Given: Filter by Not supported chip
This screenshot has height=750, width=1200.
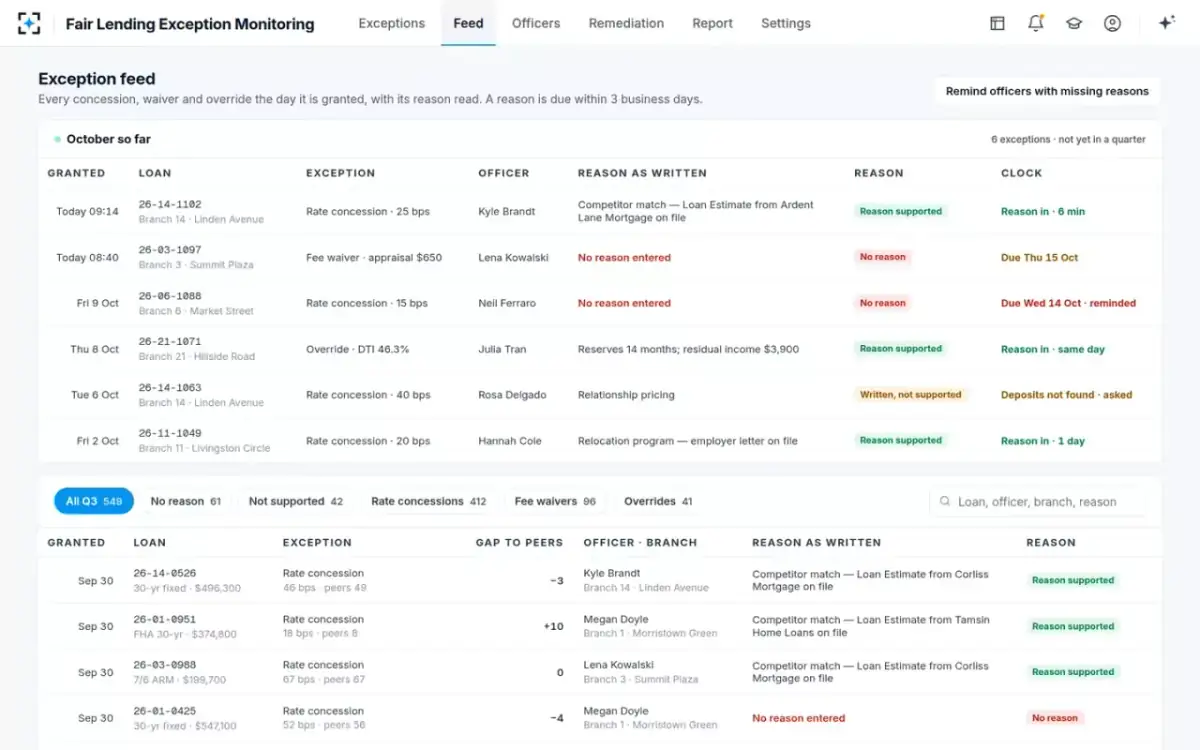Looking at the screenshot, I should coord(296,502).
